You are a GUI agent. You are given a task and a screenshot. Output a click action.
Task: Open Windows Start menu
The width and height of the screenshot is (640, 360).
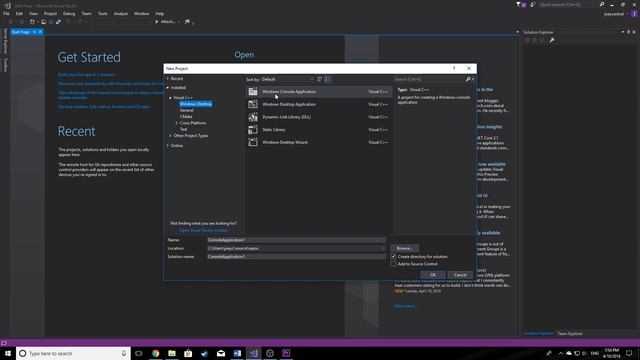pos(8,353)
